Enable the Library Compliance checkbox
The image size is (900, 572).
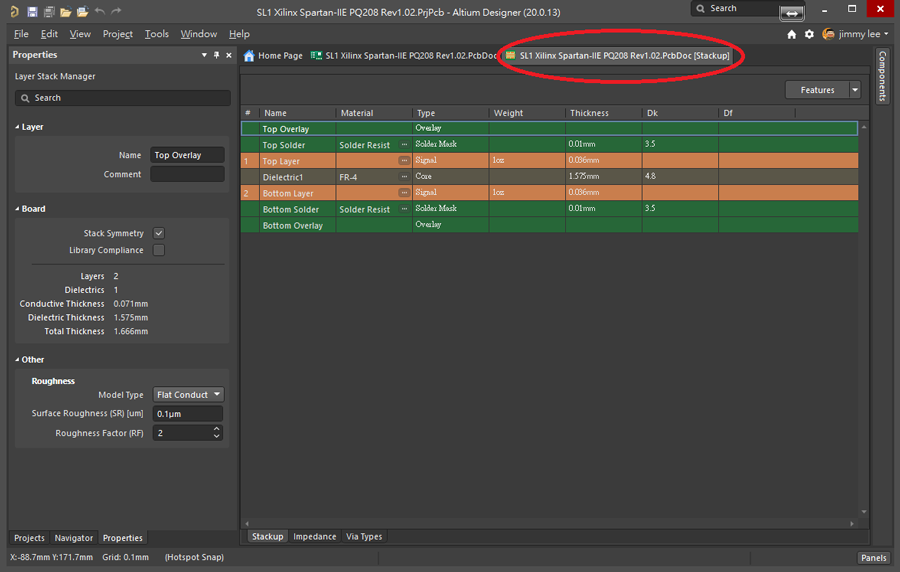158,250
